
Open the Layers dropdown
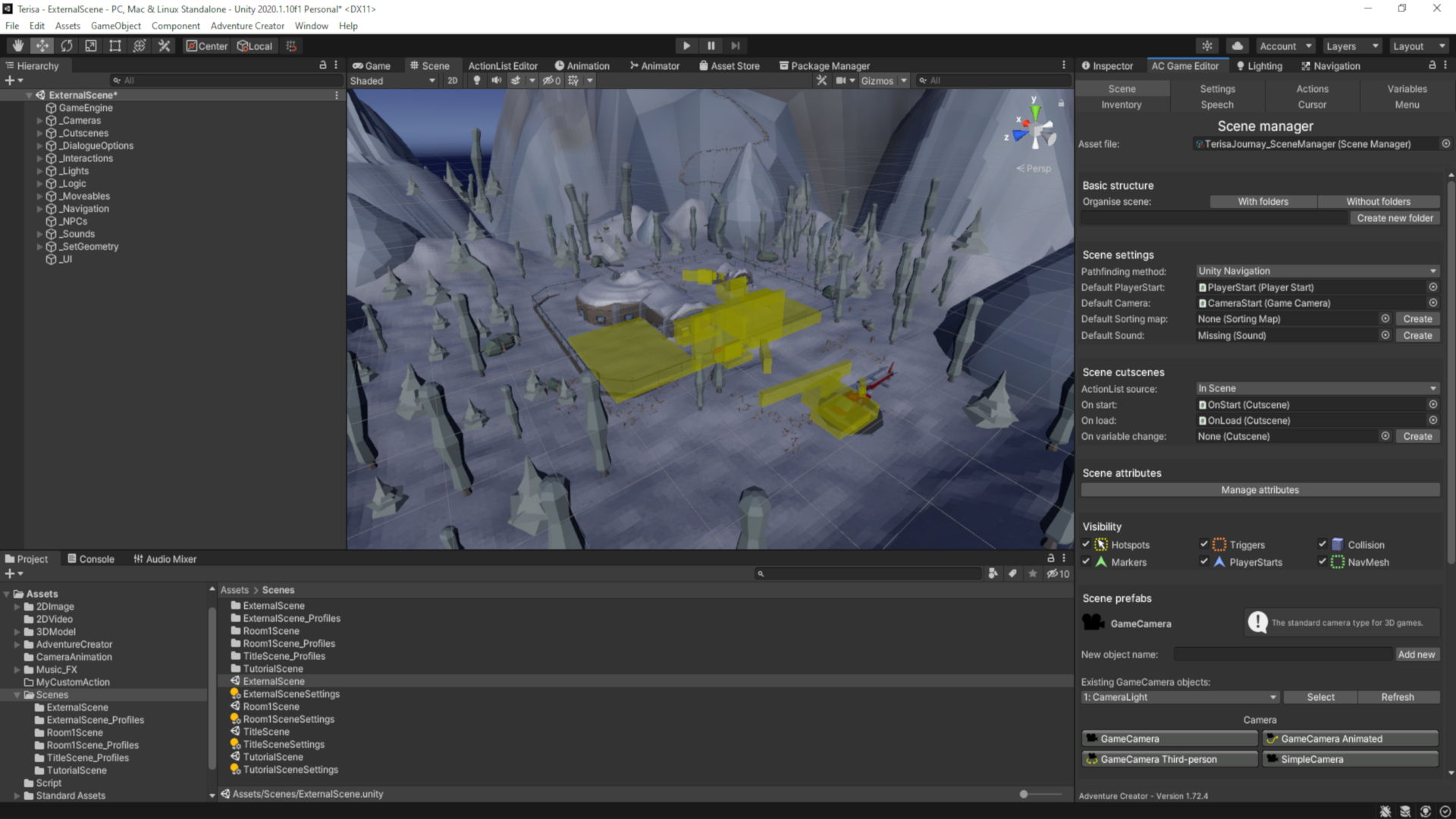click(x=1352, y=46)
